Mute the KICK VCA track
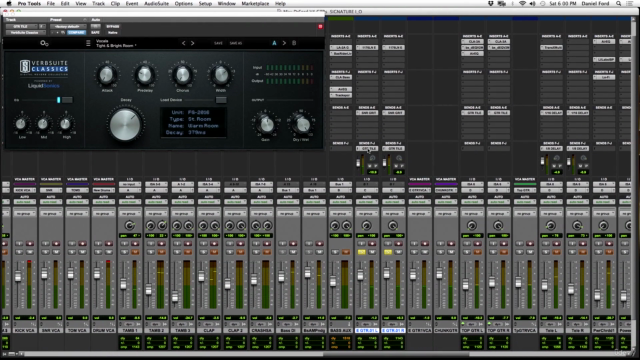This screenshot has height=360, width=640. coord(30,252)
